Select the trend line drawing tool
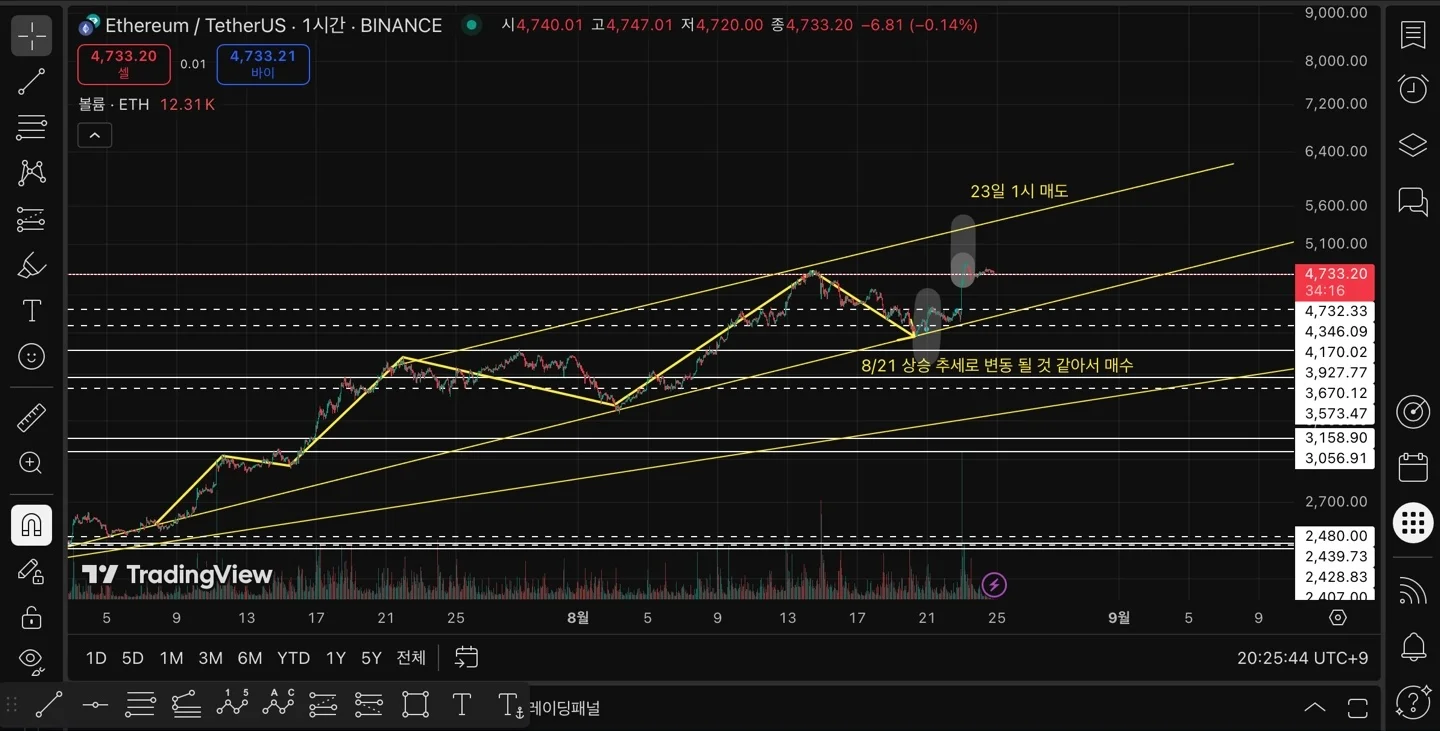This screenshot has height=731, width=1440. [32, 82]
